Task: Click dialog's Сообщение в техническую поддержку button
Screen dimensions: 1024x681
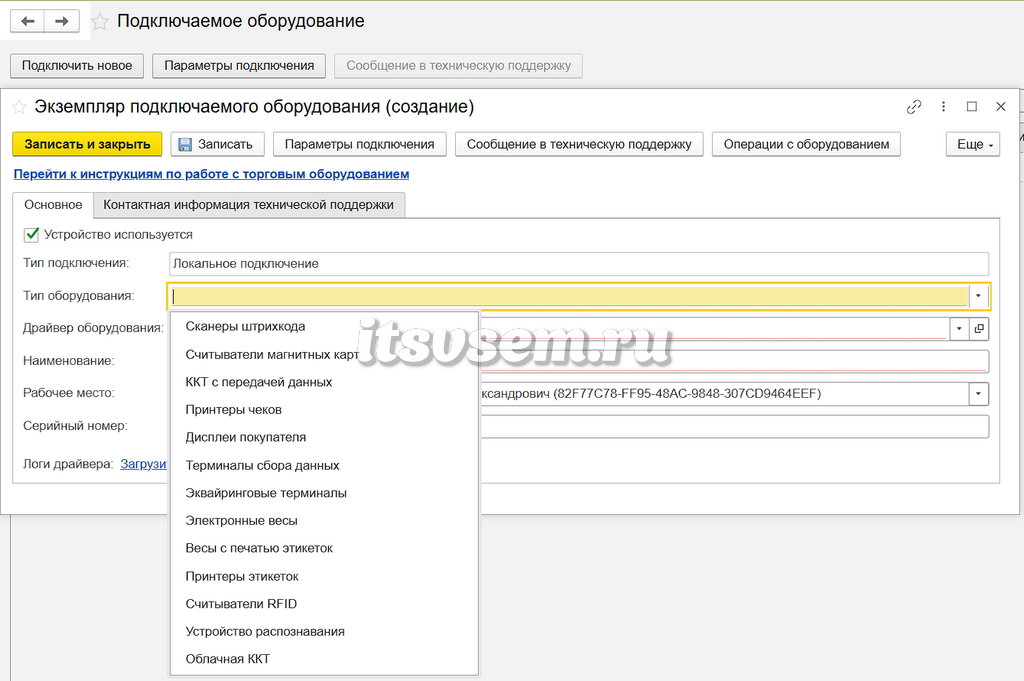Action: click(x=579, y=144)
